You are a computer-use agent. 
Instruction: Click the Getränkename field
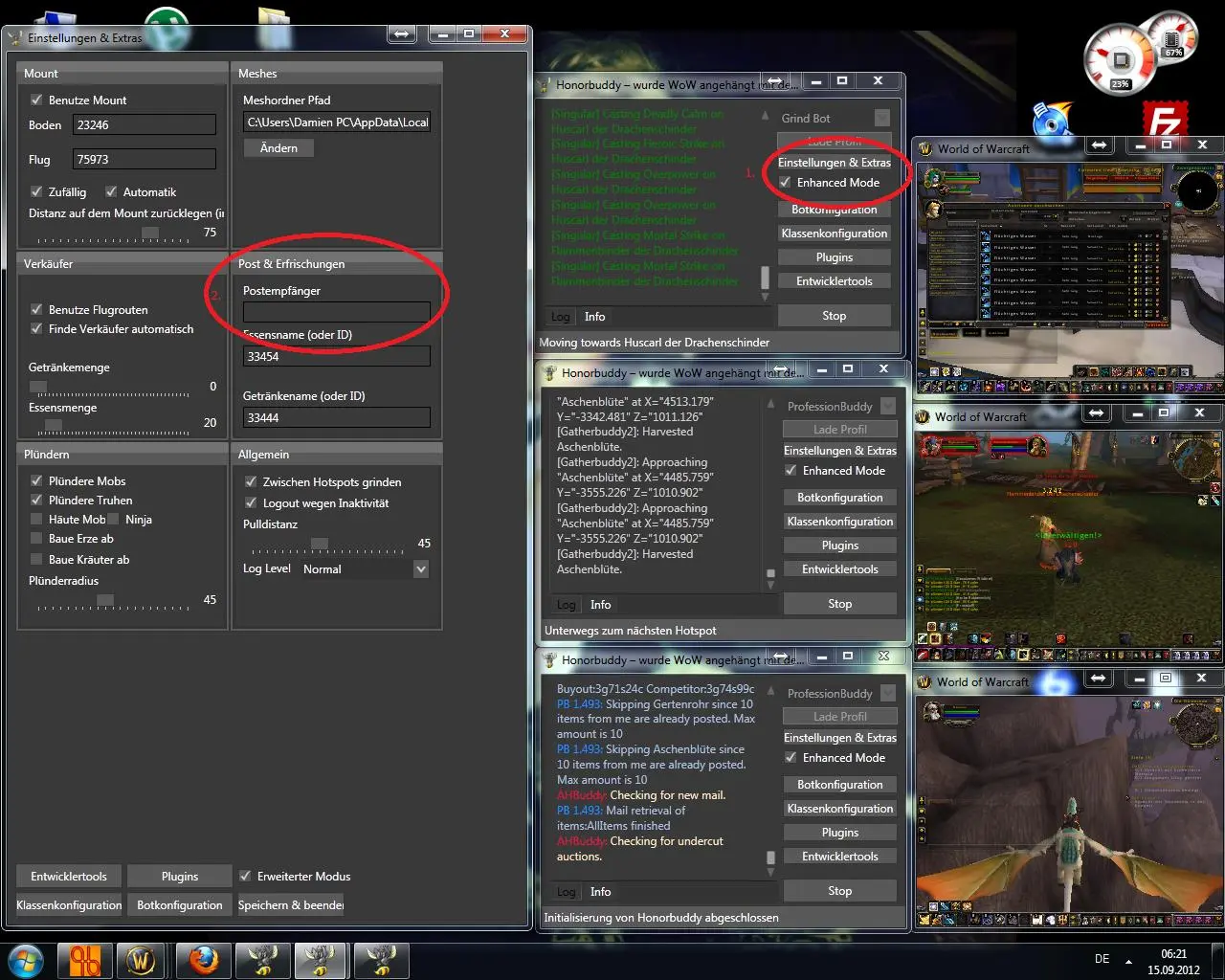337,417
